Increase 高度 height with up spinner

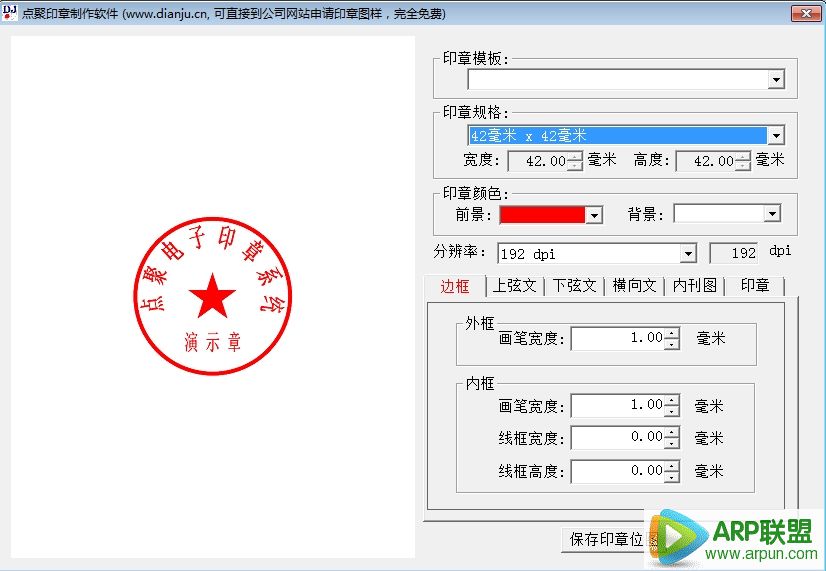[x=743, y=156]
